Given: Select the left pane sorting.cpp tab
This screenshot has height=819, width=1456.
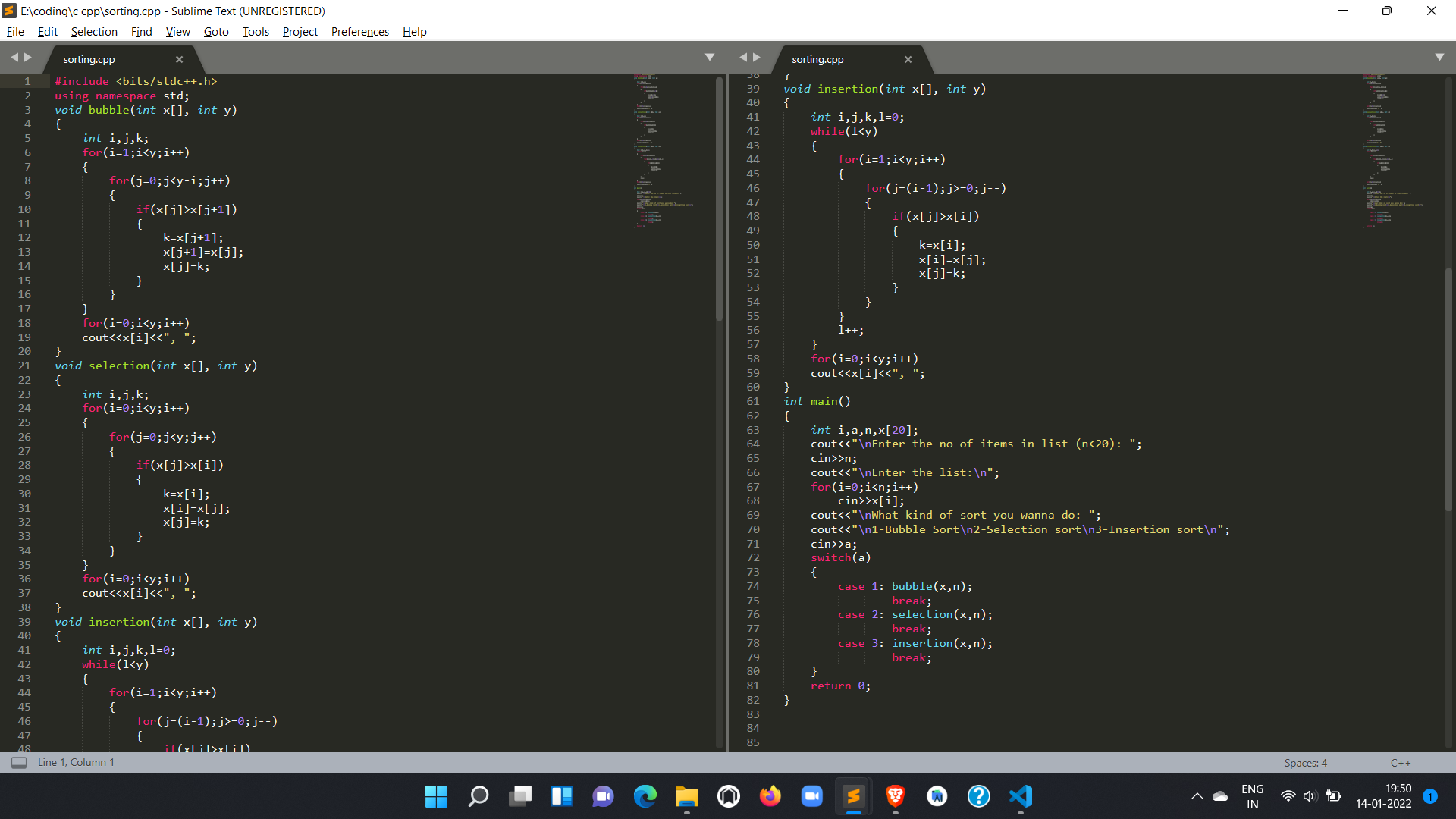Looking at the screenshot, I should [89, 59].
